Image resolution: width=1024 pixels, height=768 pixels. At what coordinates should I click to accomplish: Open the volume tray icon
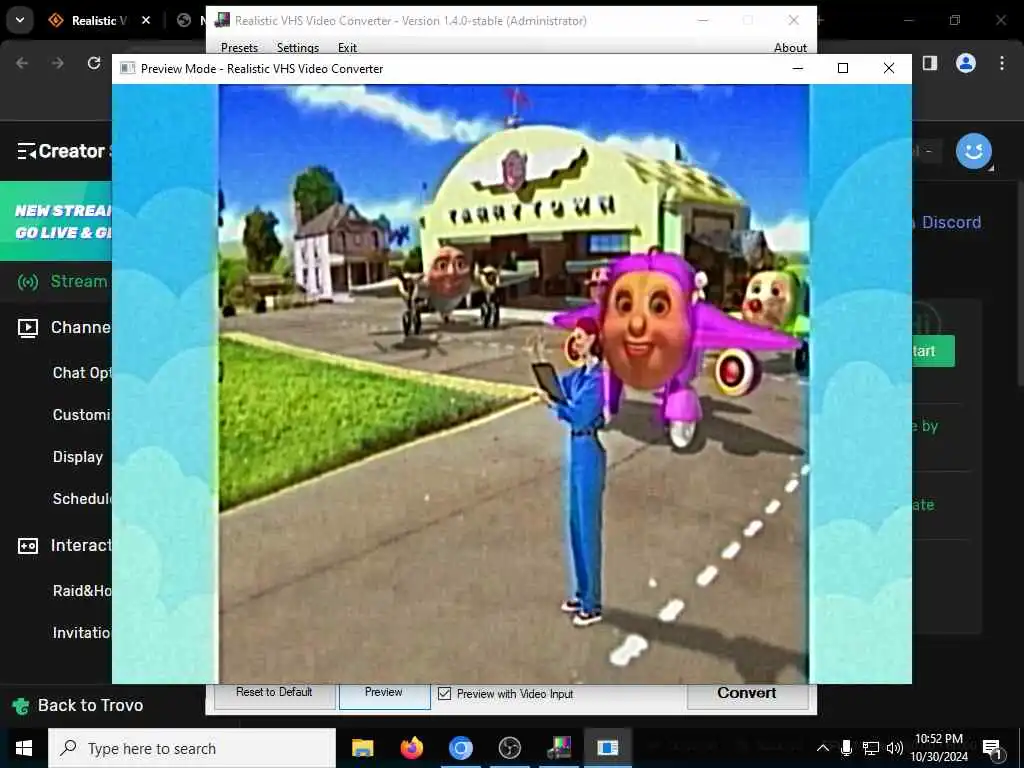click(895, 748)
